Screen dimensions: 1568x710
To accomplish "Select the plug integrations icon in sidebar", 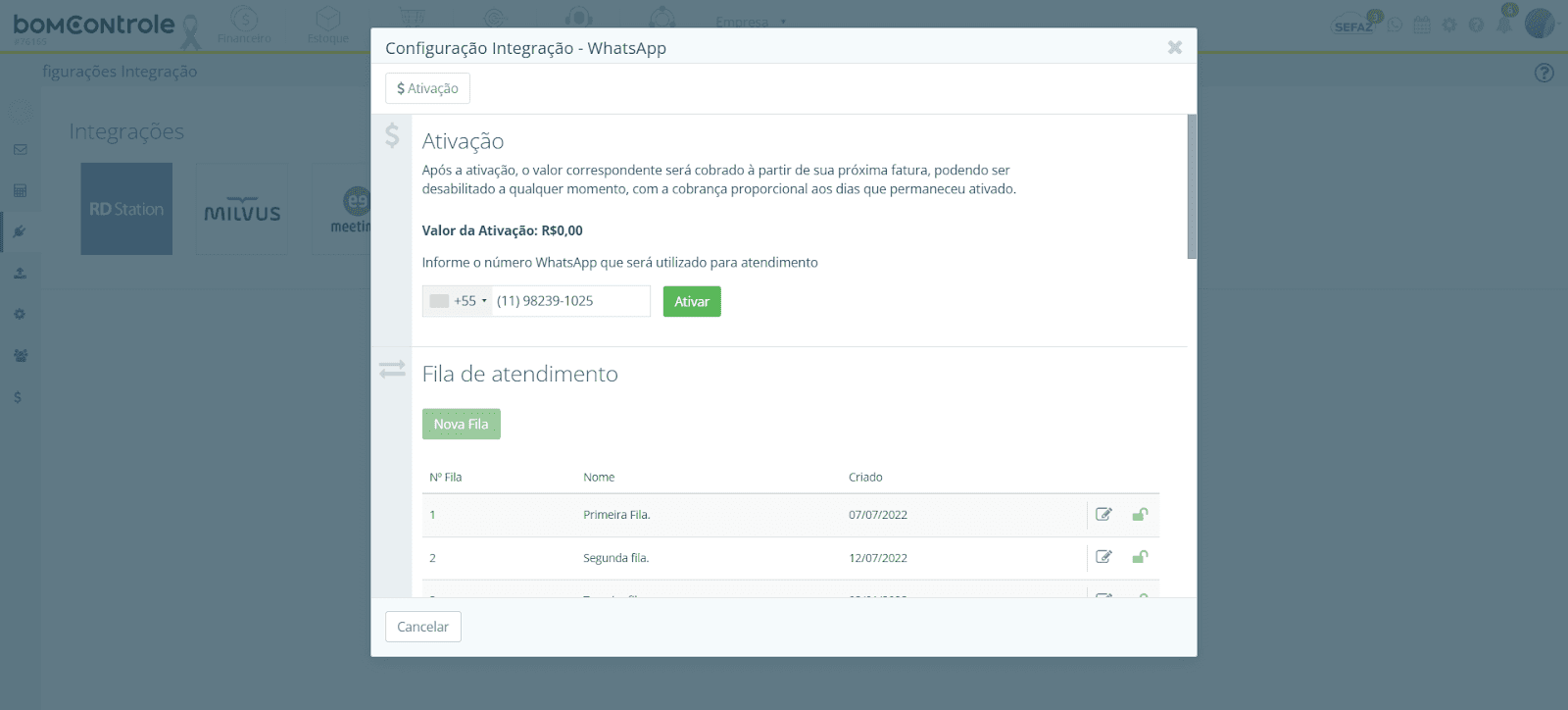I will pyautogui.click(x=20, y=231).
